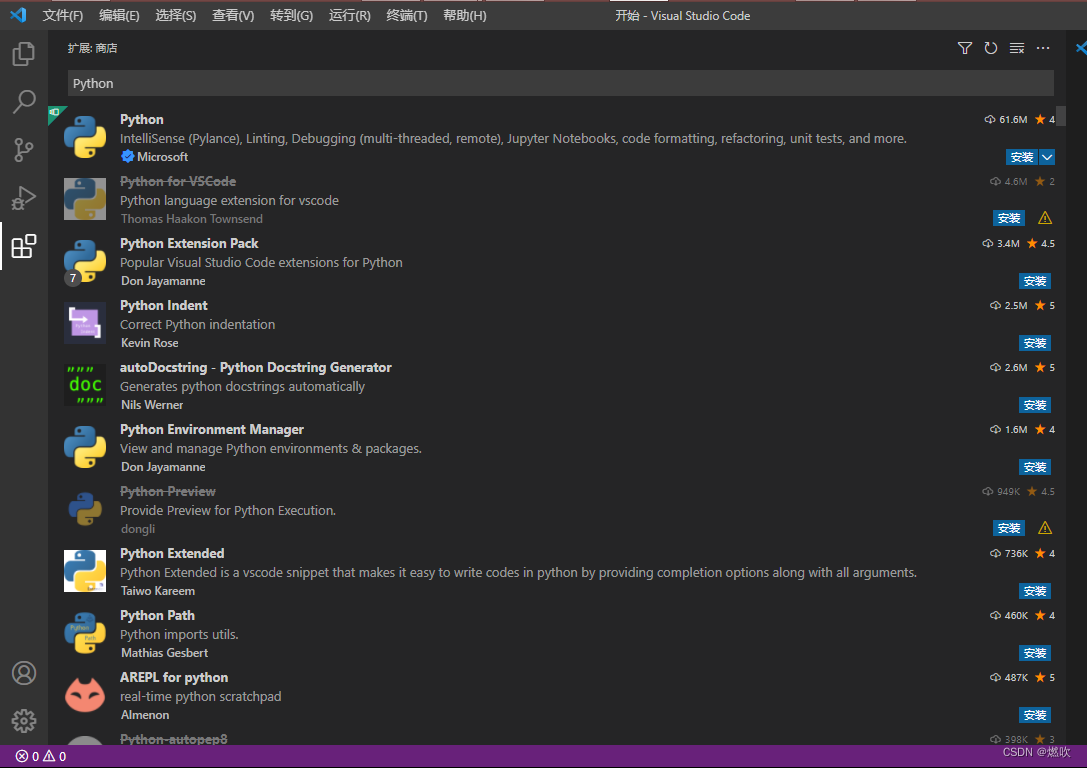
Task: Open the Manage gear icon
Action: click(24, 720)
